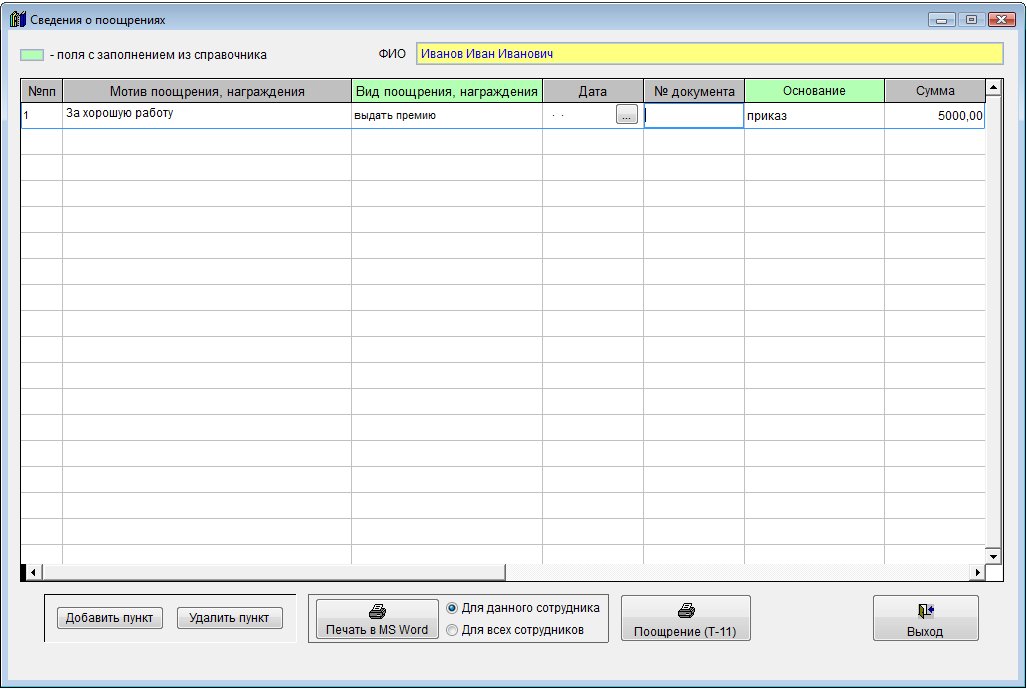Click the printer icon on Поощрение (Т-11)
The image size is (1027, 690).
click(x=686, y=611)
